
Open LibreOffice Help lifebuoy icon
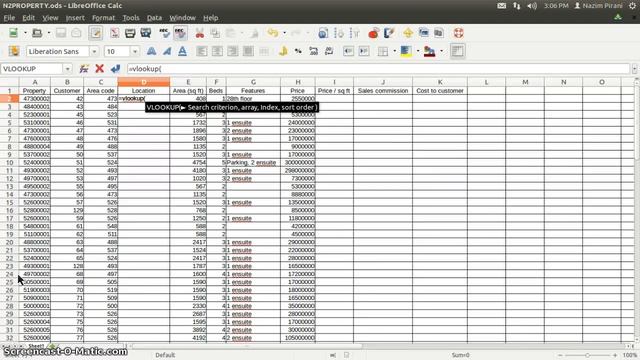tap(458, 33)
